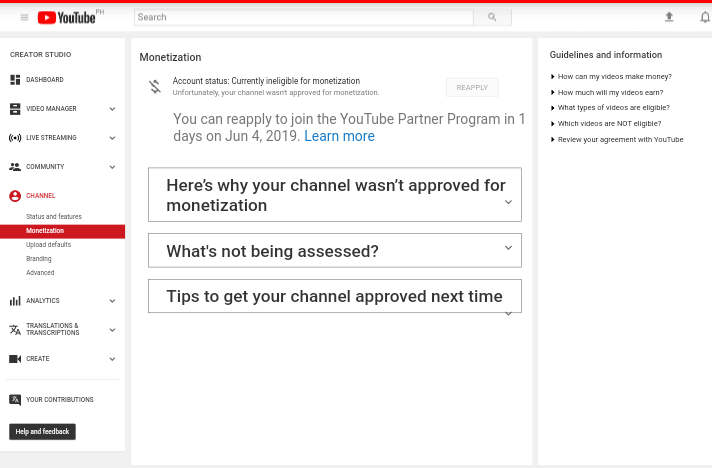Open Status and features submenu item
The image size is (712, 468).
click(x=54, y=217)
